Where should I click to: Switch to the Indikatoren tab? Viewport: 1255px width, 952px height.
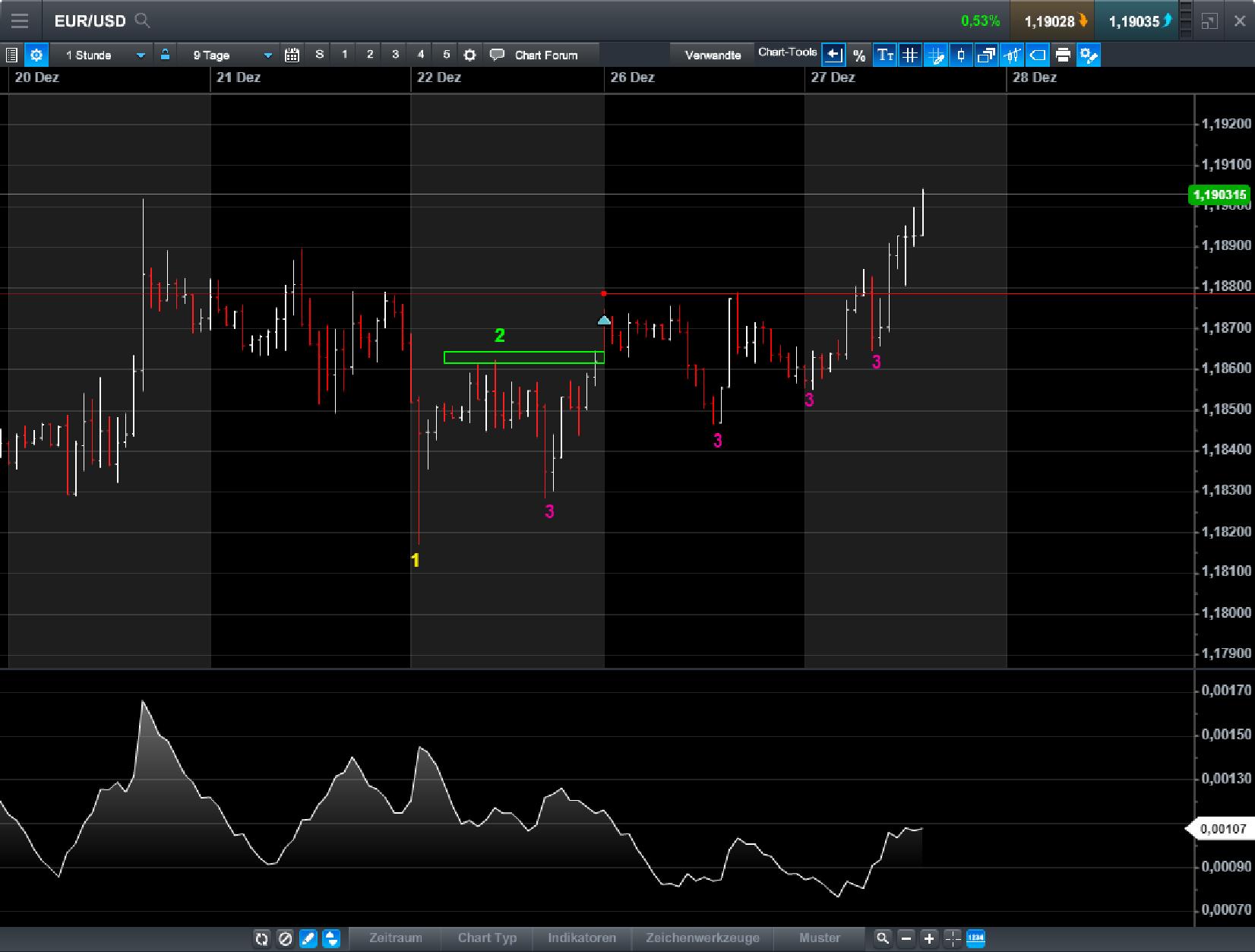click(581, 938)
